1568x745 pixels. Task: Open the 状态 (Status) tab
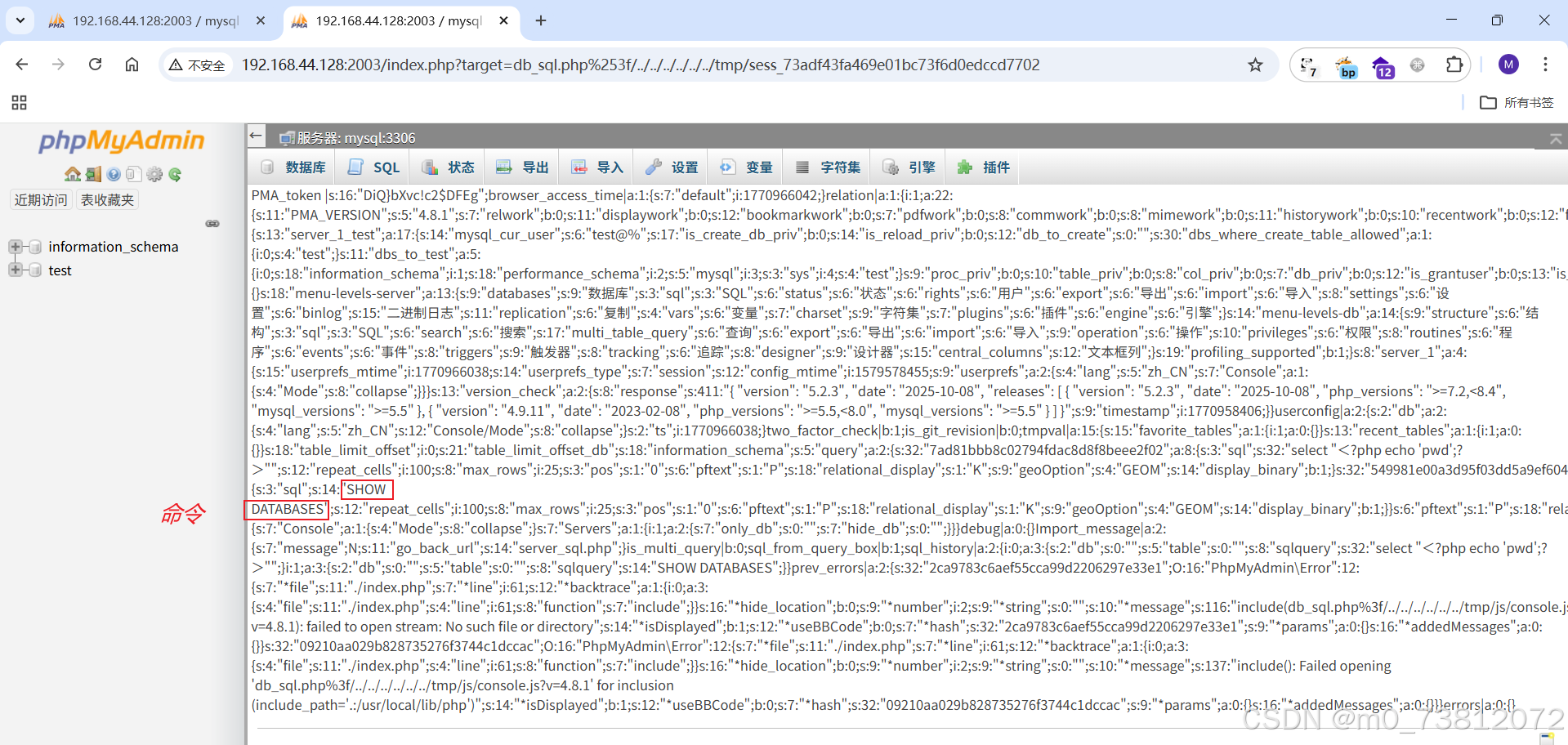click(x=448, y=167)
